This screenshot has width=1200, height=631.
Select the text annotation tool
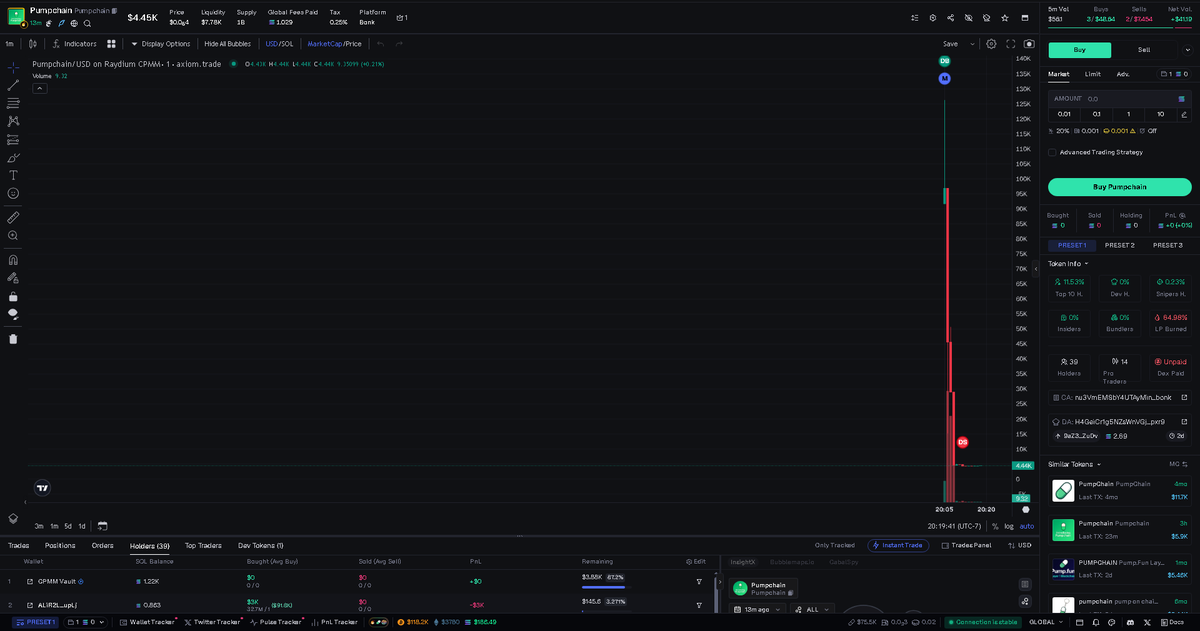point(13,175)
